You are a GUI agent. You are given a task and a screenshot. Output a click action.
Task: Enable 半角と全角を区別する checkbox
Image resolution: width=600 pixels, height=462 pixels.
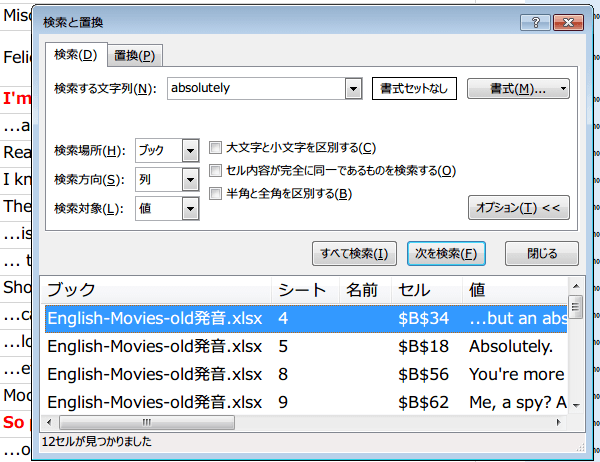[x=215, y=194]
